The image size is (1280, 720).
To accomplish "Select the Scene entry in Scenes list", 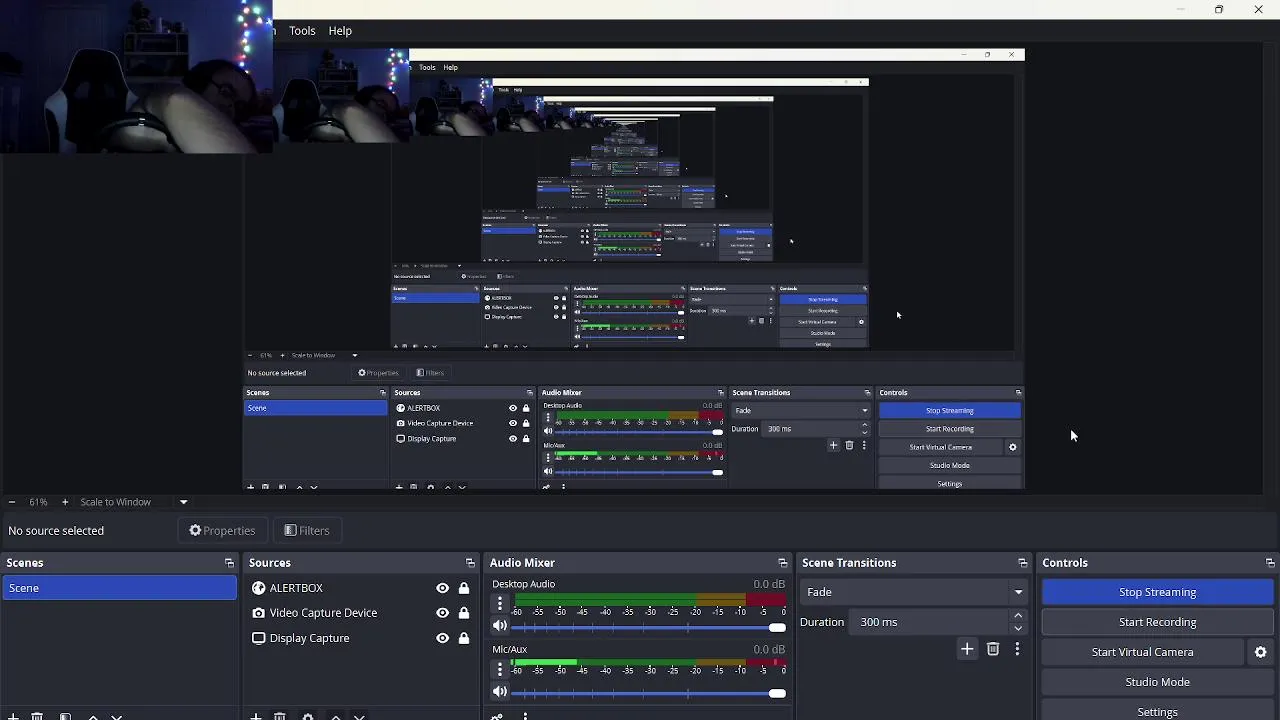I will point(119,588).
